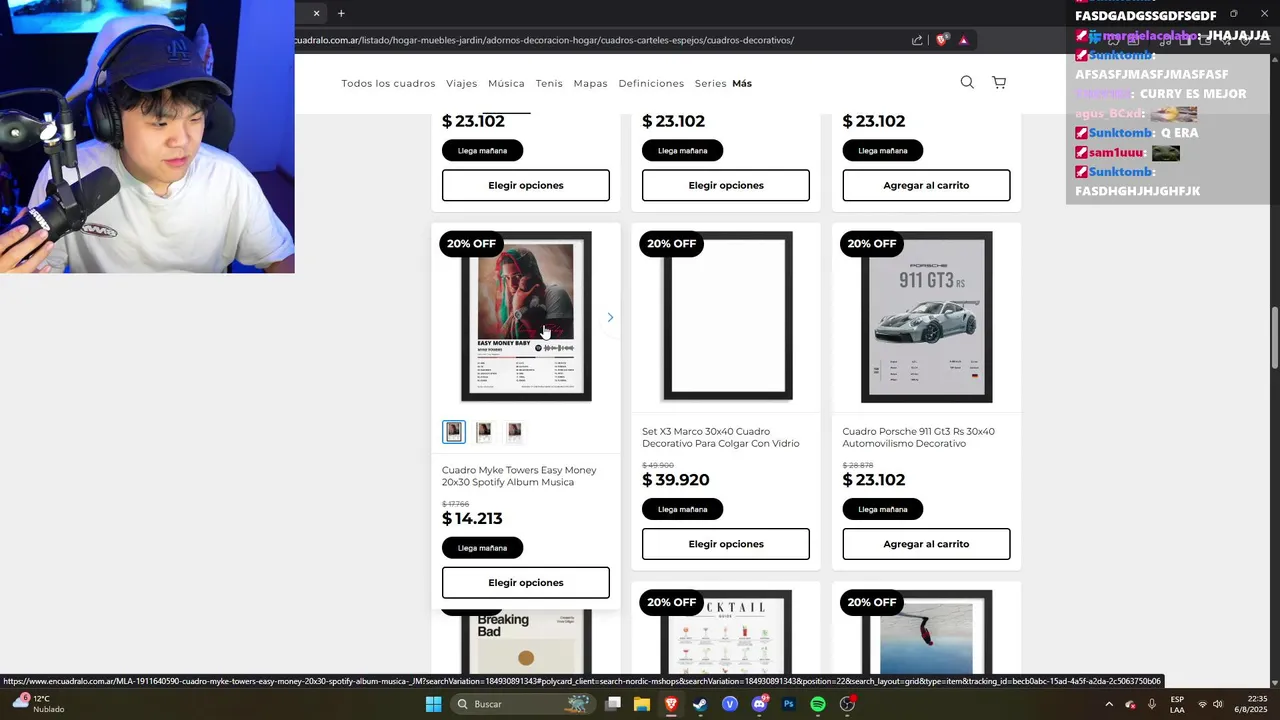
Task: Open Porsche 911 GT3 RS poster image
Action: (x=927, y=317)
